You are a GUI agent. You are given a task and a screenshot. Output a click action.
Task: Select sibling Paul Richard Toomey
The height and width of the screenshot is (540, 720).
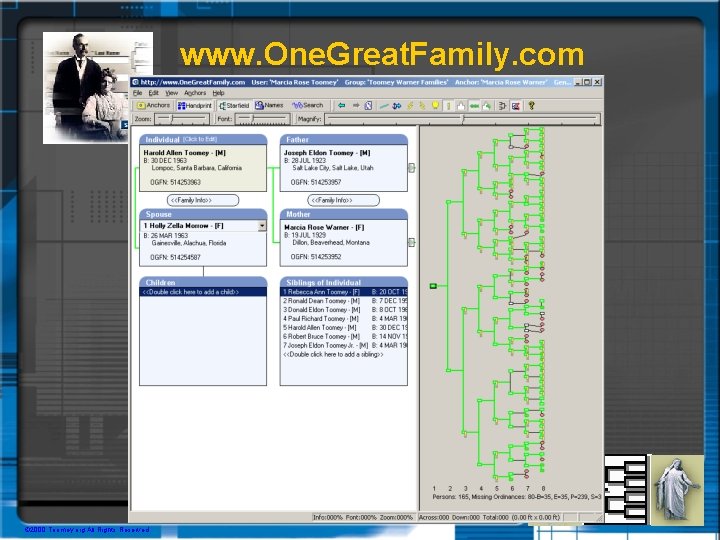pyautogui.click(x=343, y=319)
